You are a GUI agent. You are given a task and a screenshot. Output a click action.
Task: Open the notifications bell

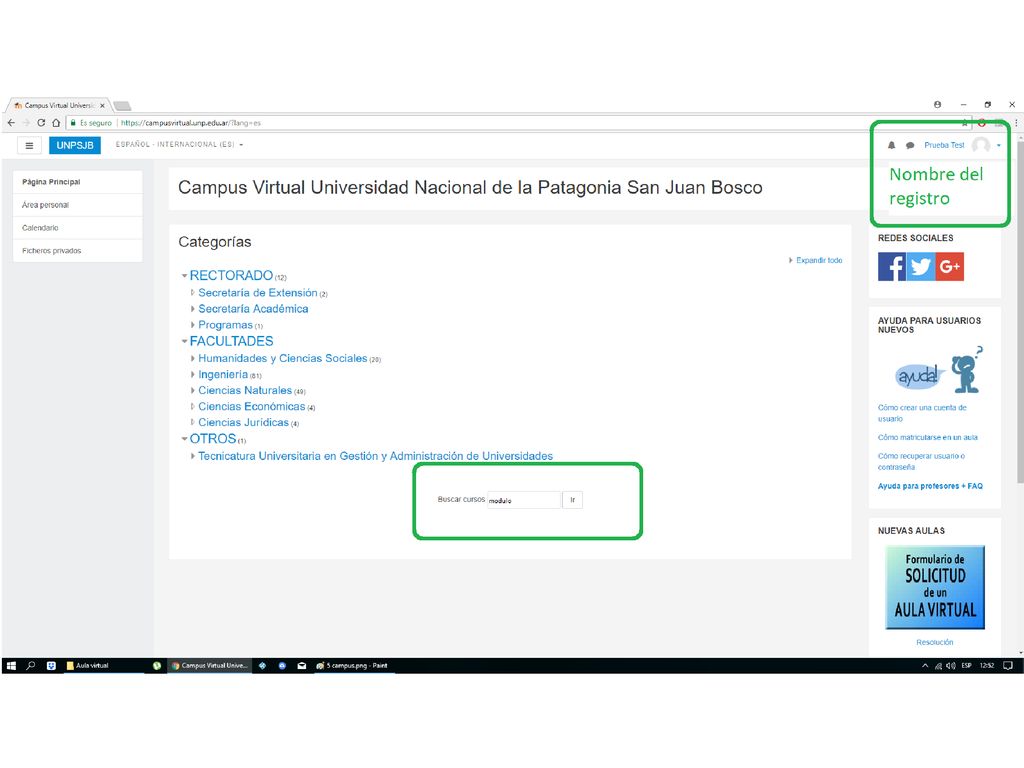coord(891,145)
